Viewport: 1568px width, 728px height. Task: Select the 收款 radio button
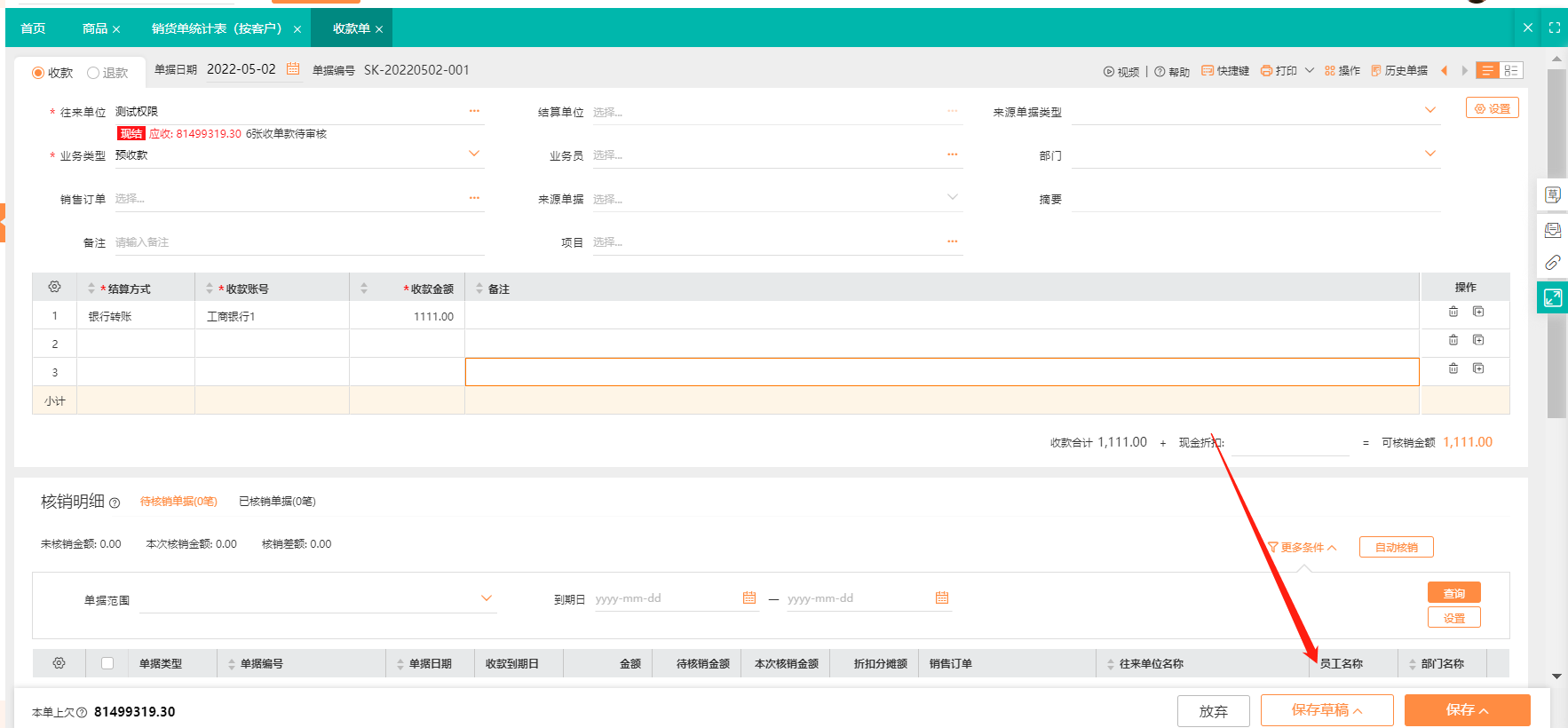(x=38, y=73)
